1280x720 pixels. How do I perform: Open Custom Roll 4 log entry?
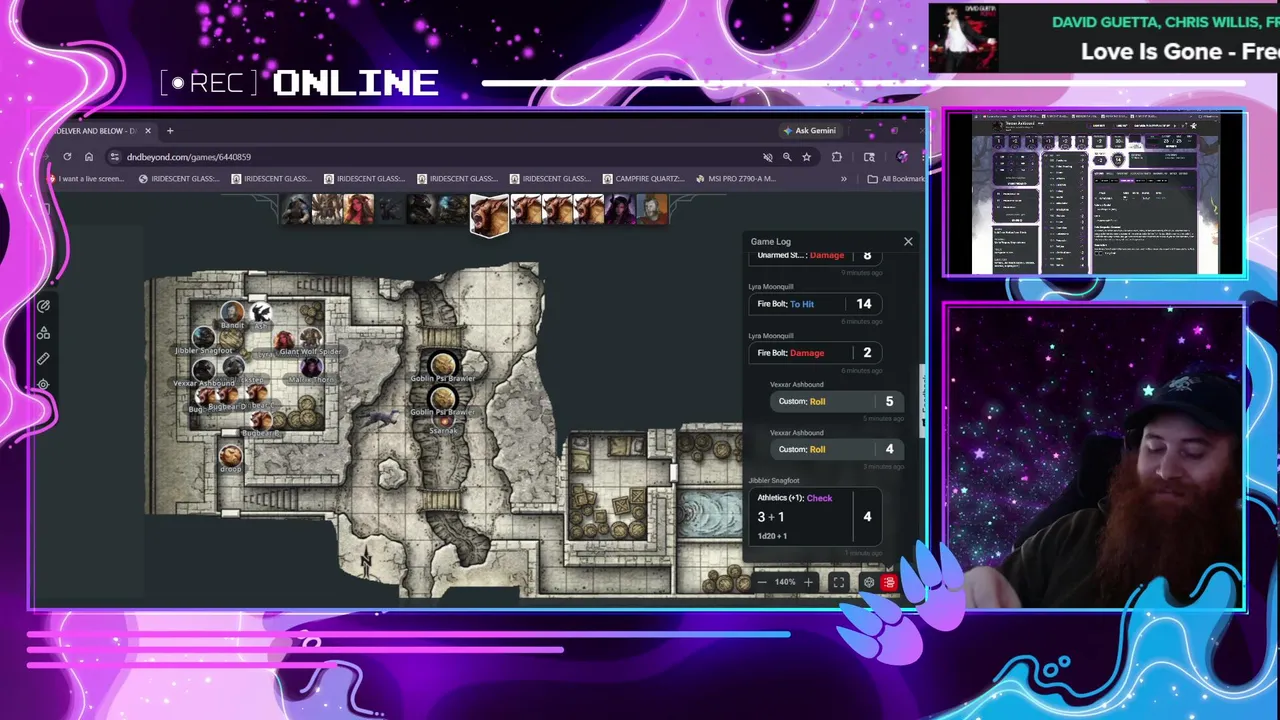tap(837, 449)
